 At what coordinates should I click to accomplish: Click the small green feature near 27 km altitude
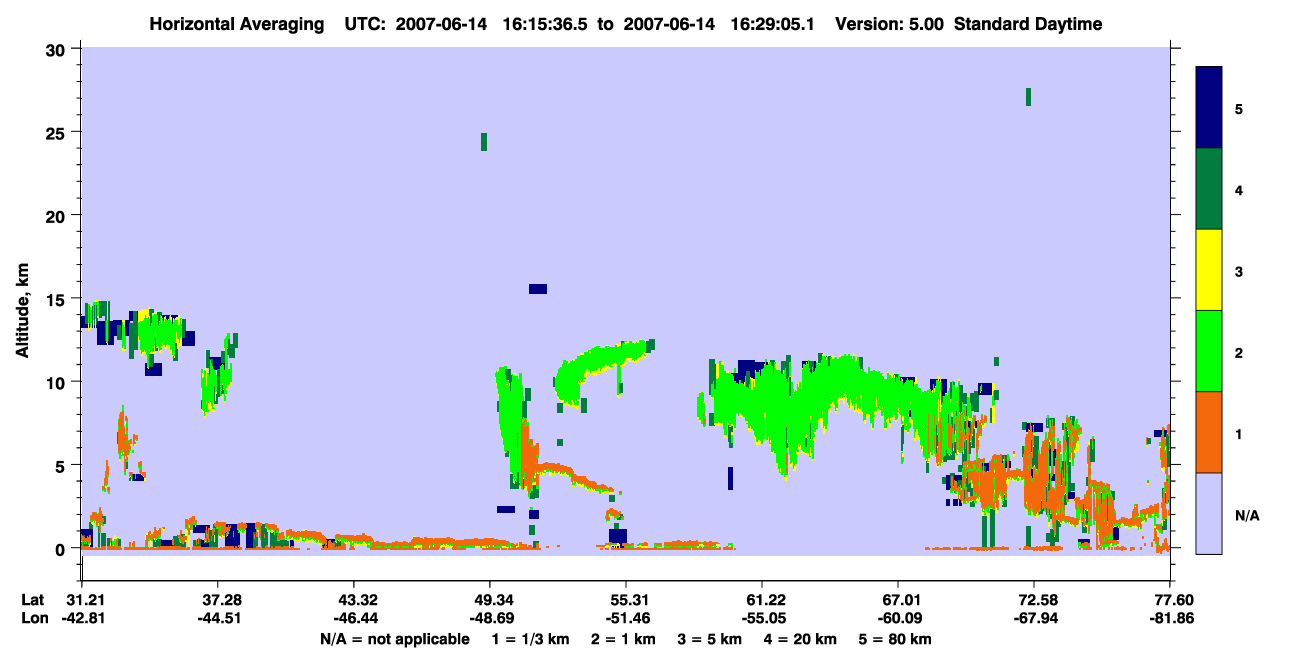(1028, 97)
